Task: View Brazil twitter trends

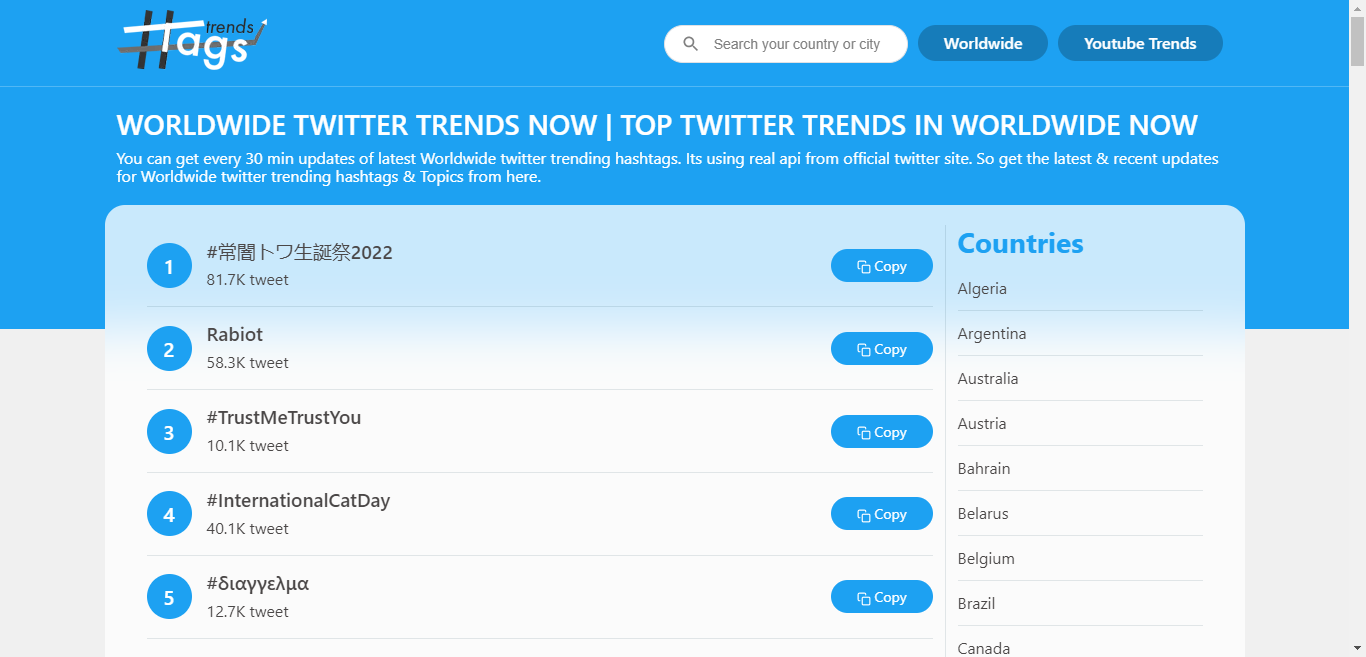Action: click(x=975, y=603)
